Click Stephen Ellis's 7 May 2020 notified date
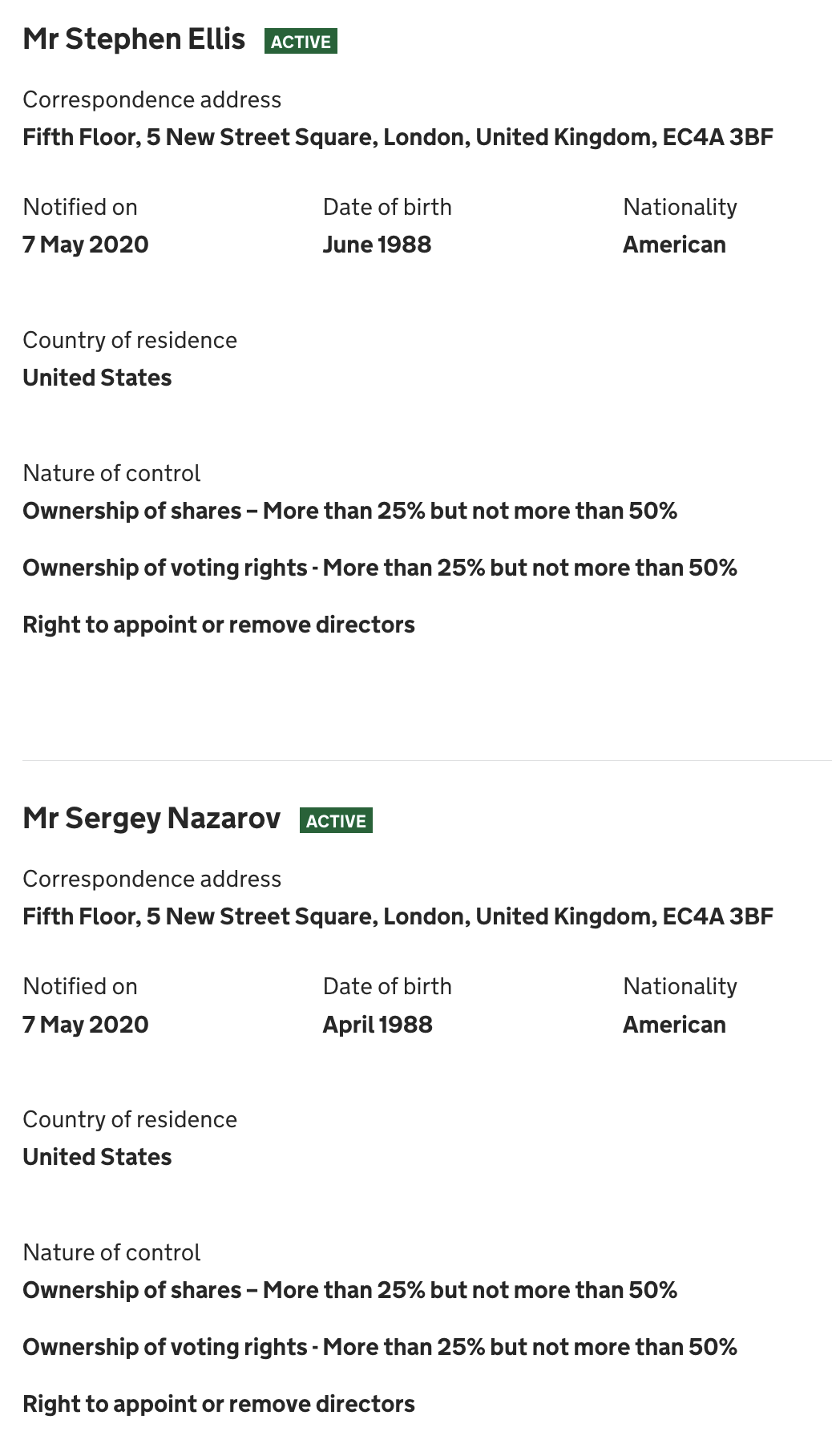The image size is (832, 1456). click(x=86, y=245)
